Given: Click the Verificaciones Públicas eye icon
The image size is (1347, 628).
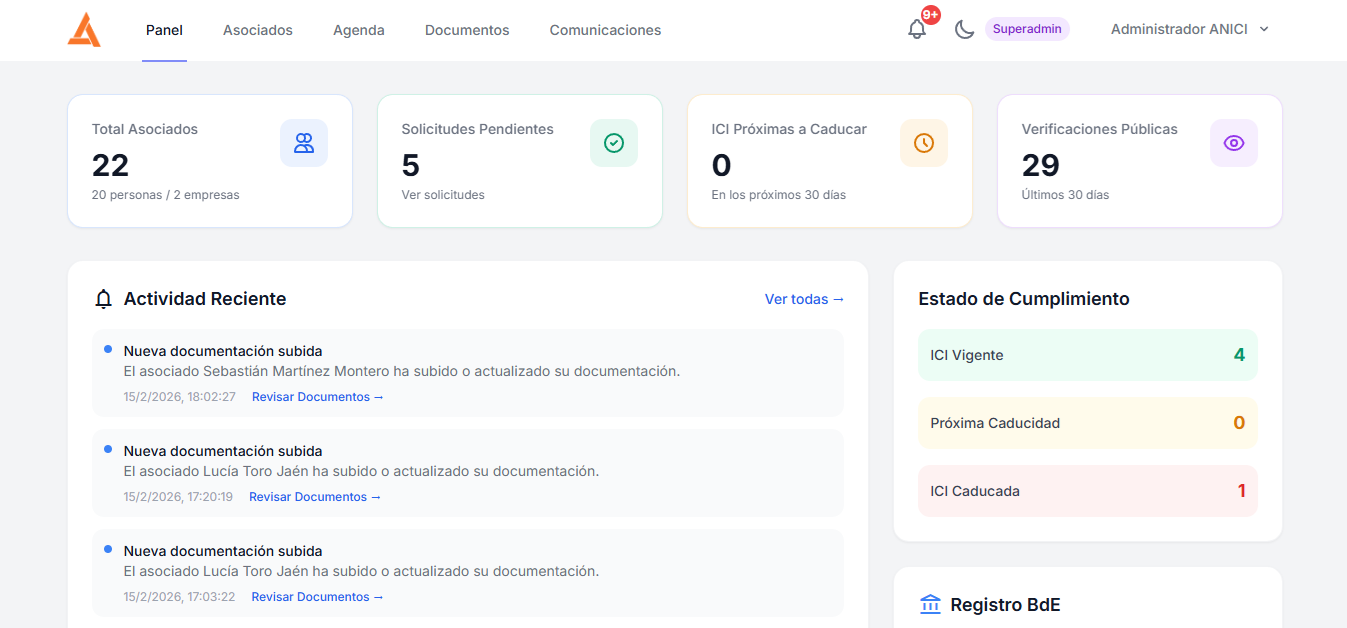Looking at the screenshot, I should point(1234,143).
